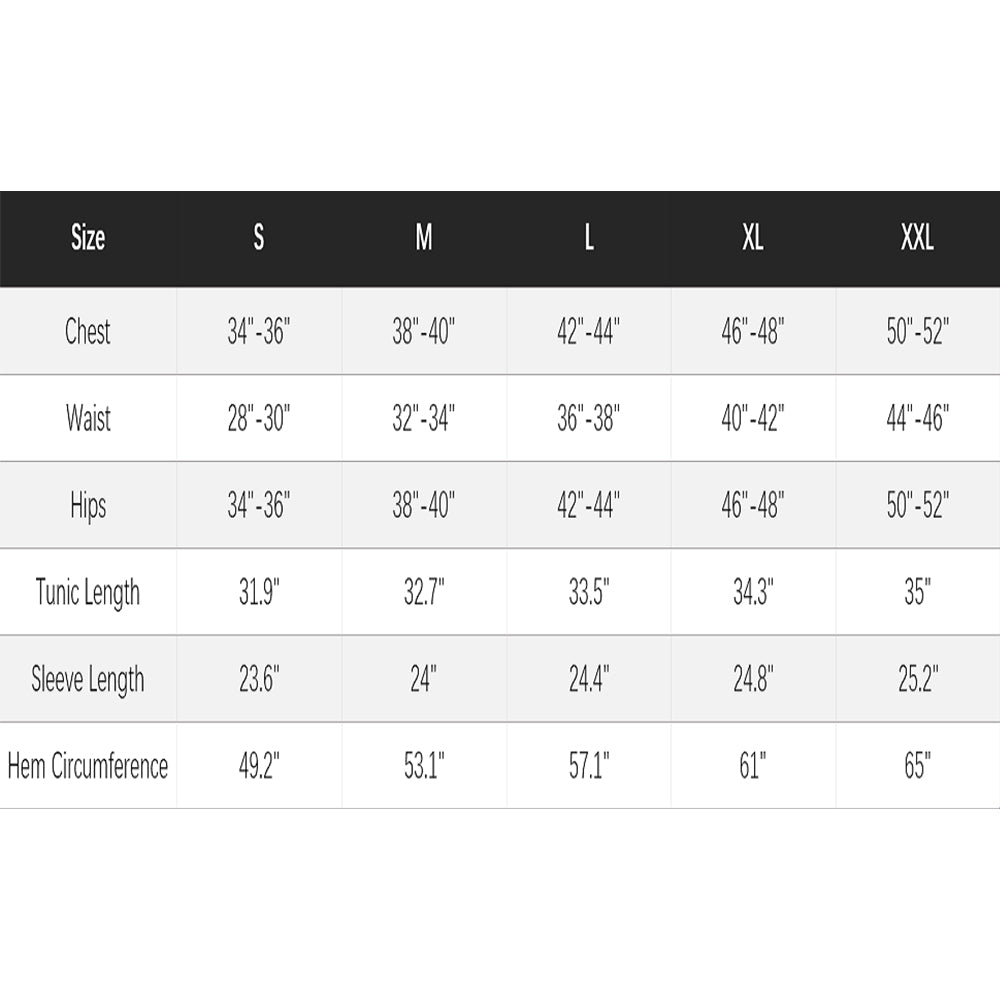The width and height of the screenshot is (1000, 1000).
Task: Select the Waist value 44"-46" for XXL
Action: click(917, 418)
